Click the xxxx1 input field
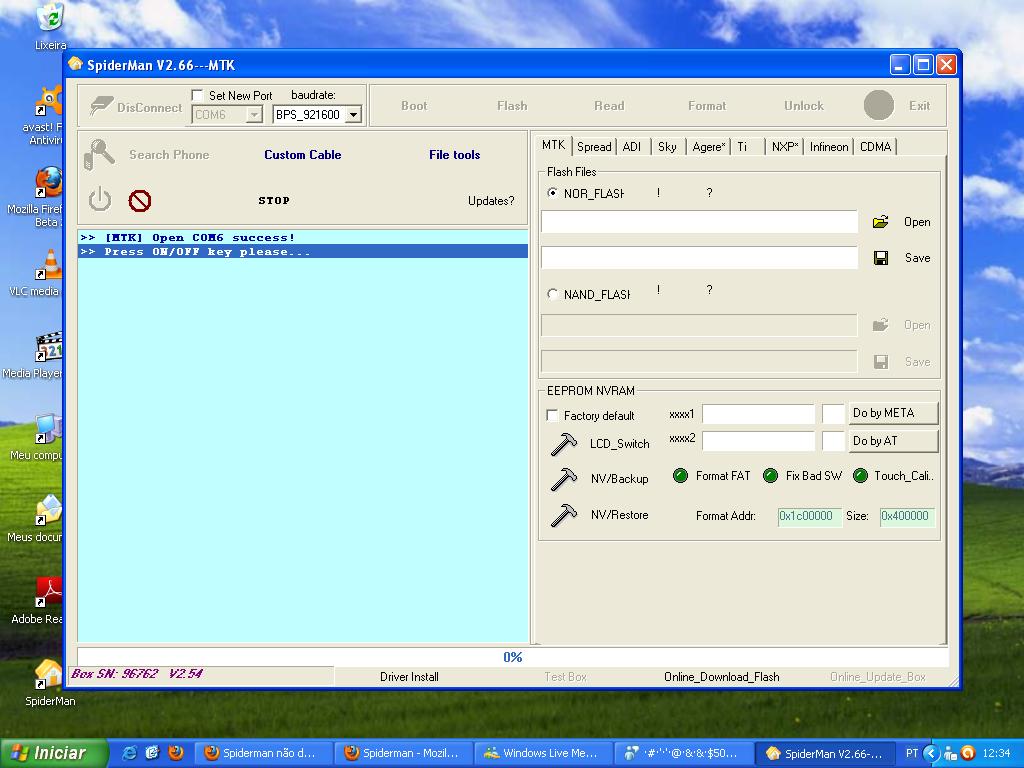 tap(758, 414)
